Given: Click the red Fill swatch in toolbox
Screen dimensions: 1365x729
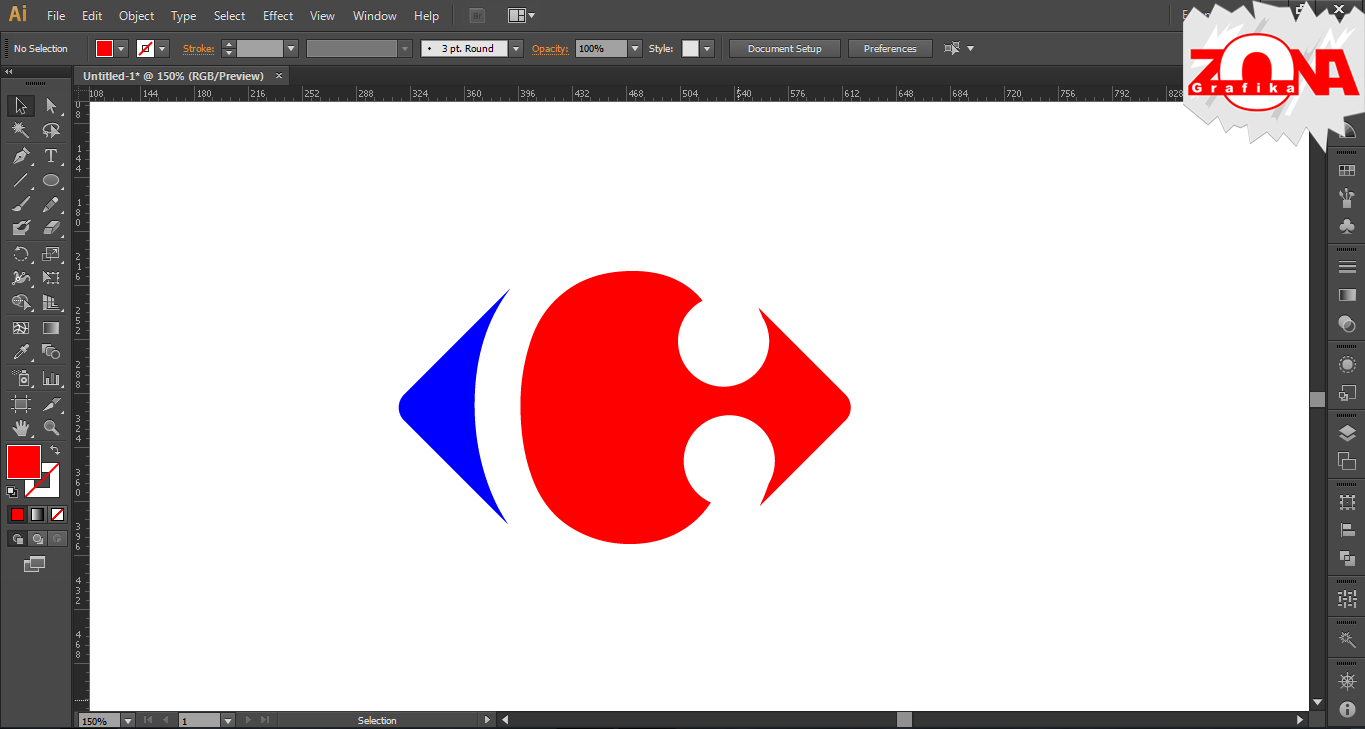Looking at the screenshot, I should [24, 462].
